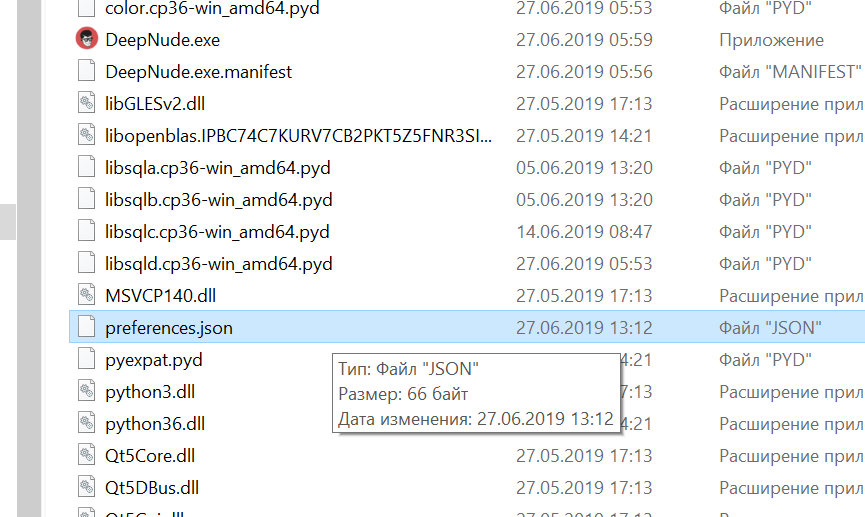
Task: Click the libsqla.cp36-win_amd64.pyd file name
Action: pyautogui.click(x=218, y=168)
